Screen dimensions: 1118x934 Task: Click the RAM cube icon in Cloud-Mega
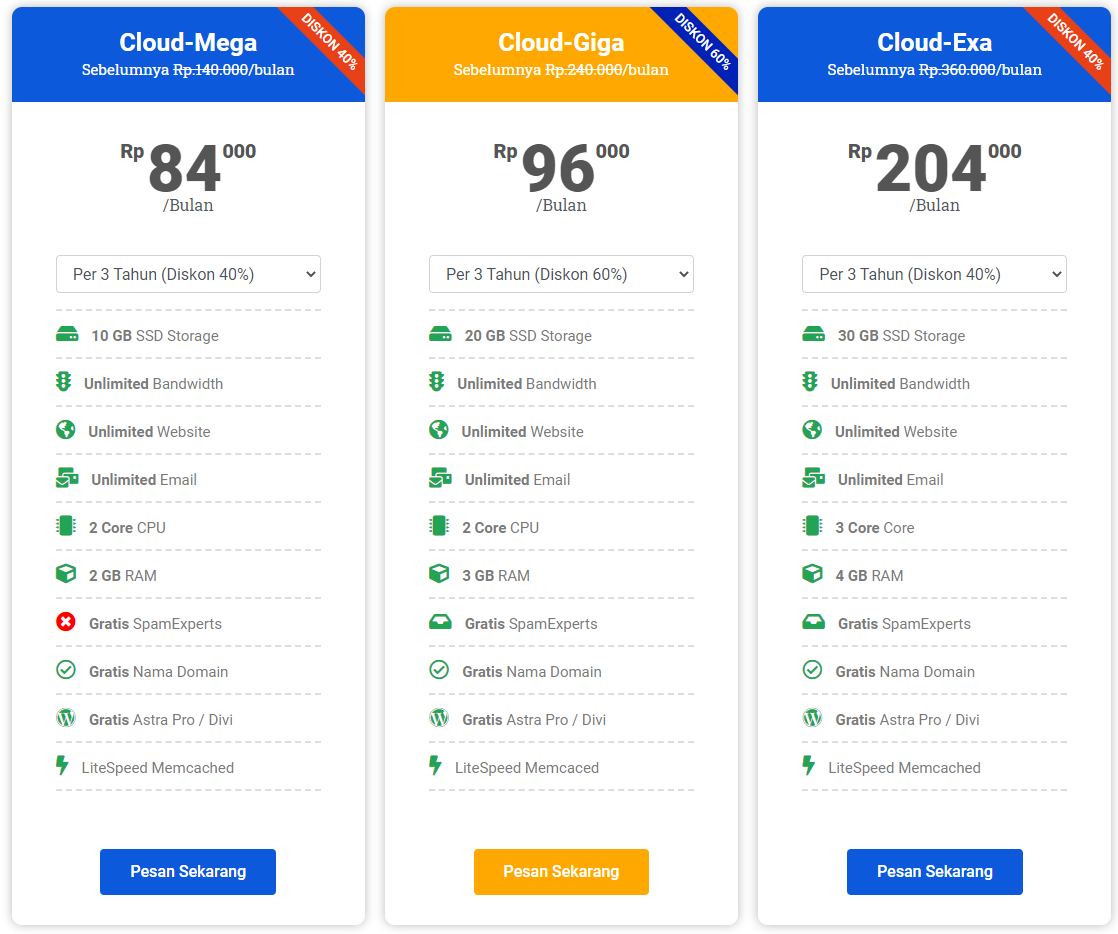pyautogui.click(x=66, y=574)
